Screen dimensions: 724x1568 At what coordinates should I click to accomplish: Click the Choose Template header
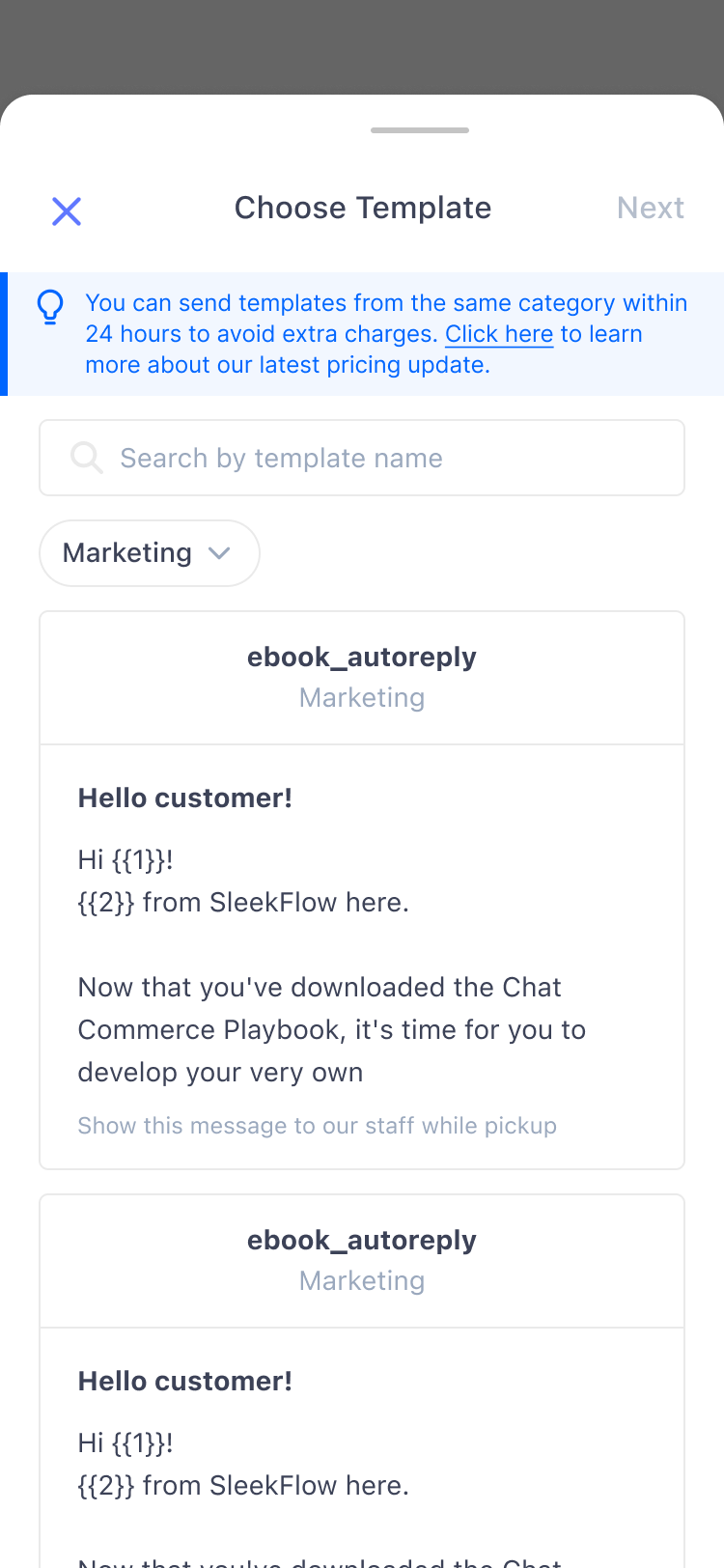click(362, 207)
